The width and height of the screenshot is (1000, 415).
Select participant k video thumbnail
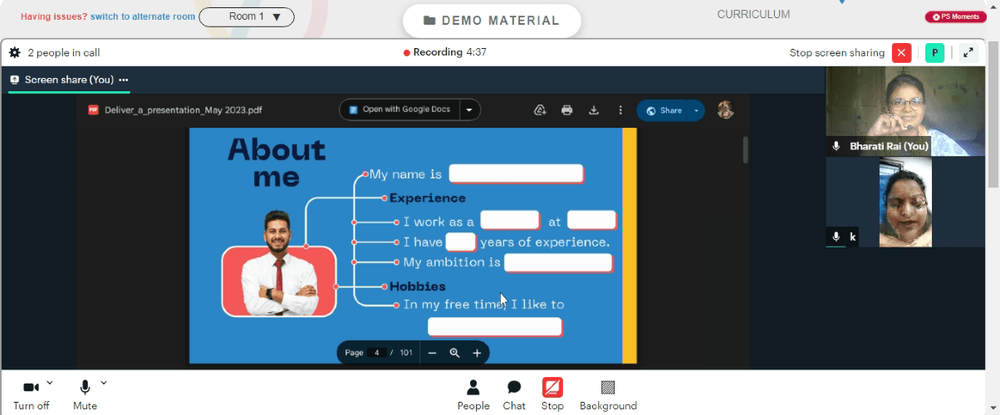point(906,202)
